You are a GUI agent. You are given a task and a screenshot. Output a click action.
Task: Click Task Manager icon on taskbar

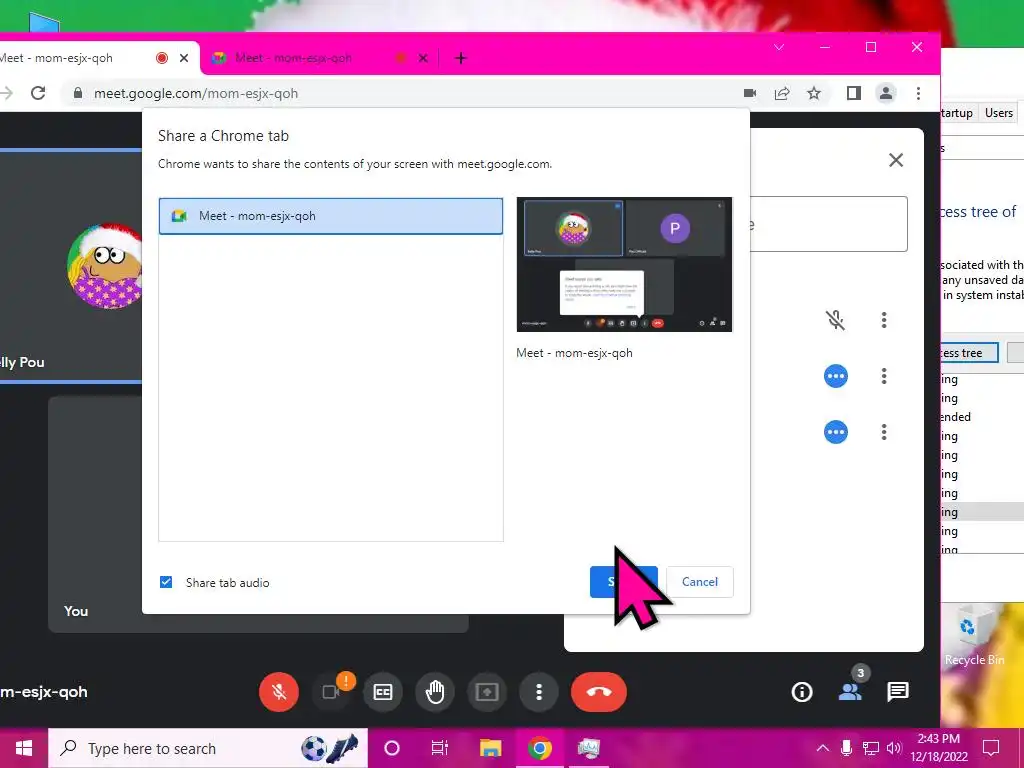point(588,748)
